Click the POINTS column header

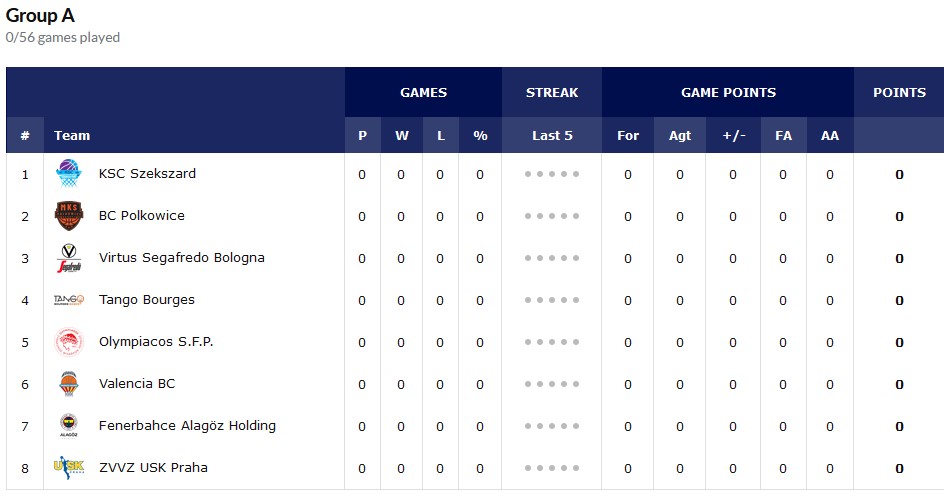pos(899,93)
